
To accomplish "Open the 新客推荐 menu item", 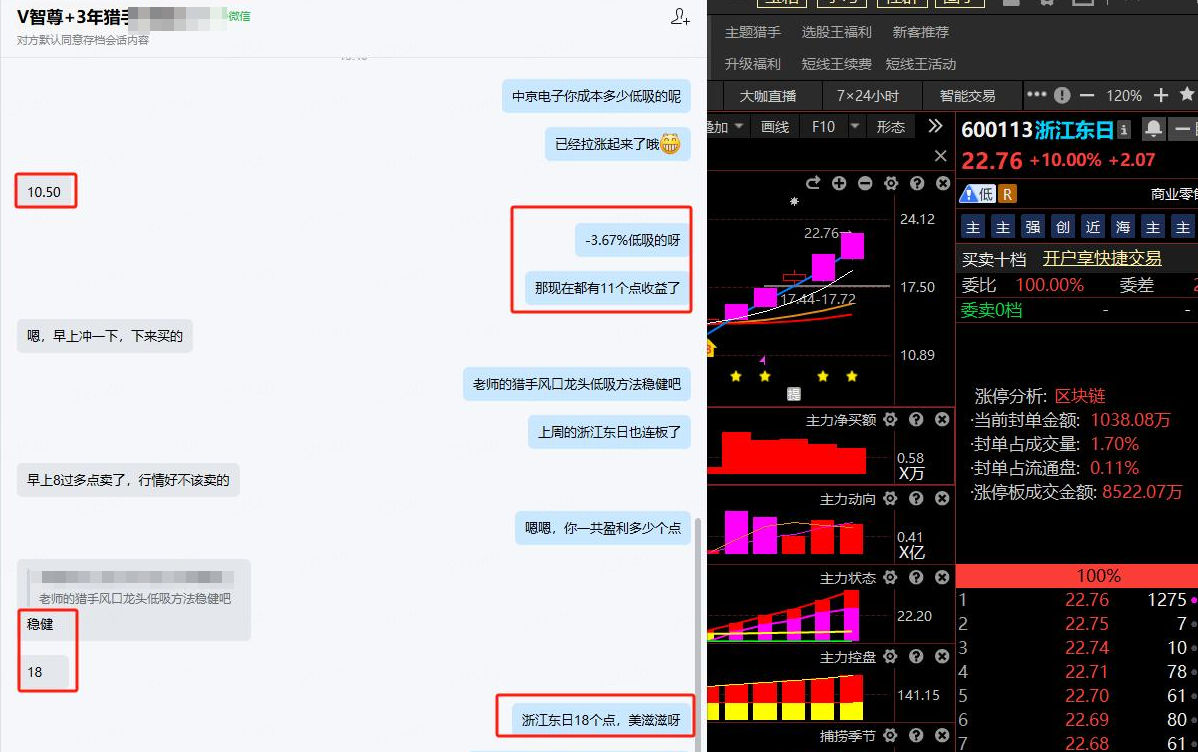I will pos(921,32).
